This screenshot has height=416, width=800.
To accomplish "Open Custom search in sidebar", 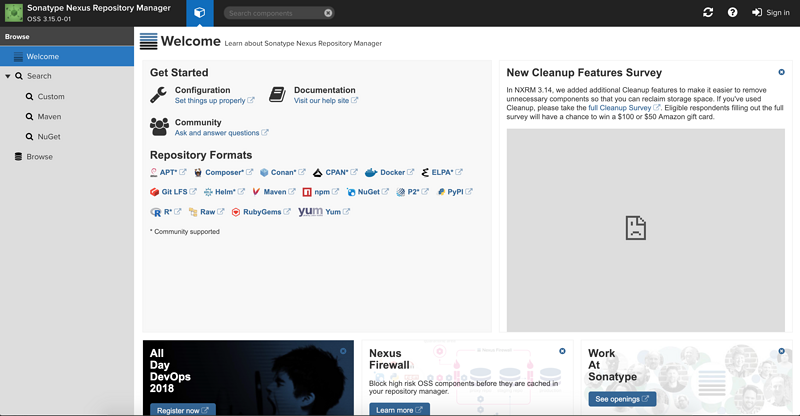I will click(51, 96).
